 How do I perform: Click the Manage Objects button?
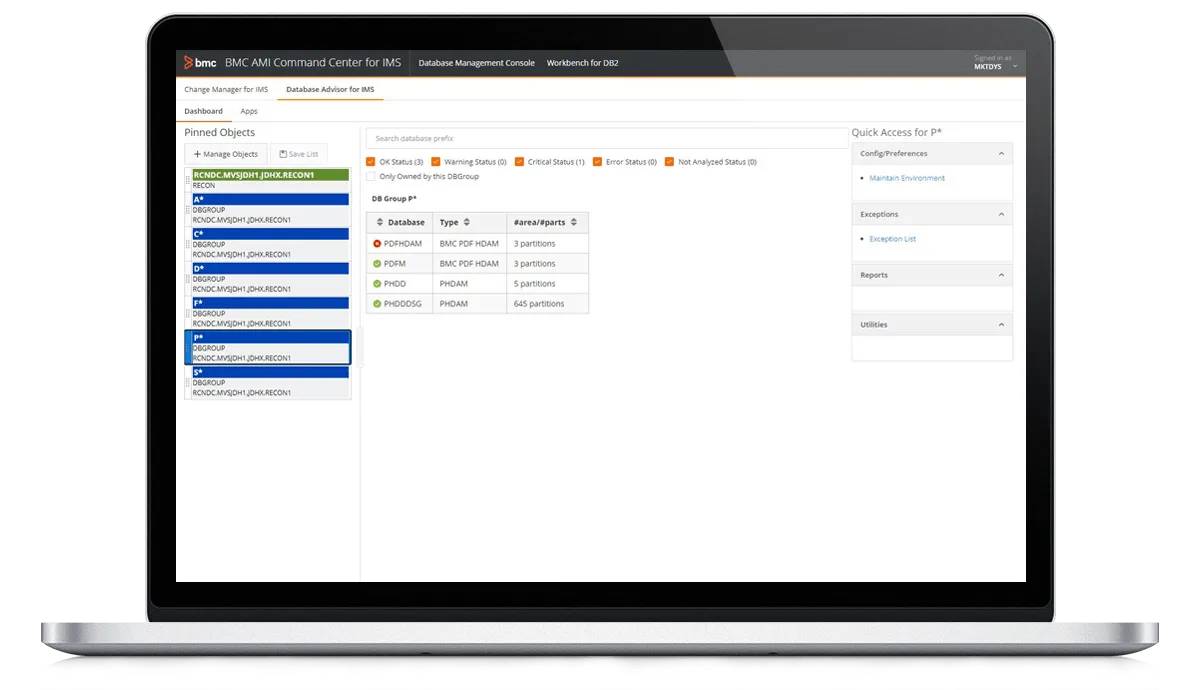click(226, 154)
